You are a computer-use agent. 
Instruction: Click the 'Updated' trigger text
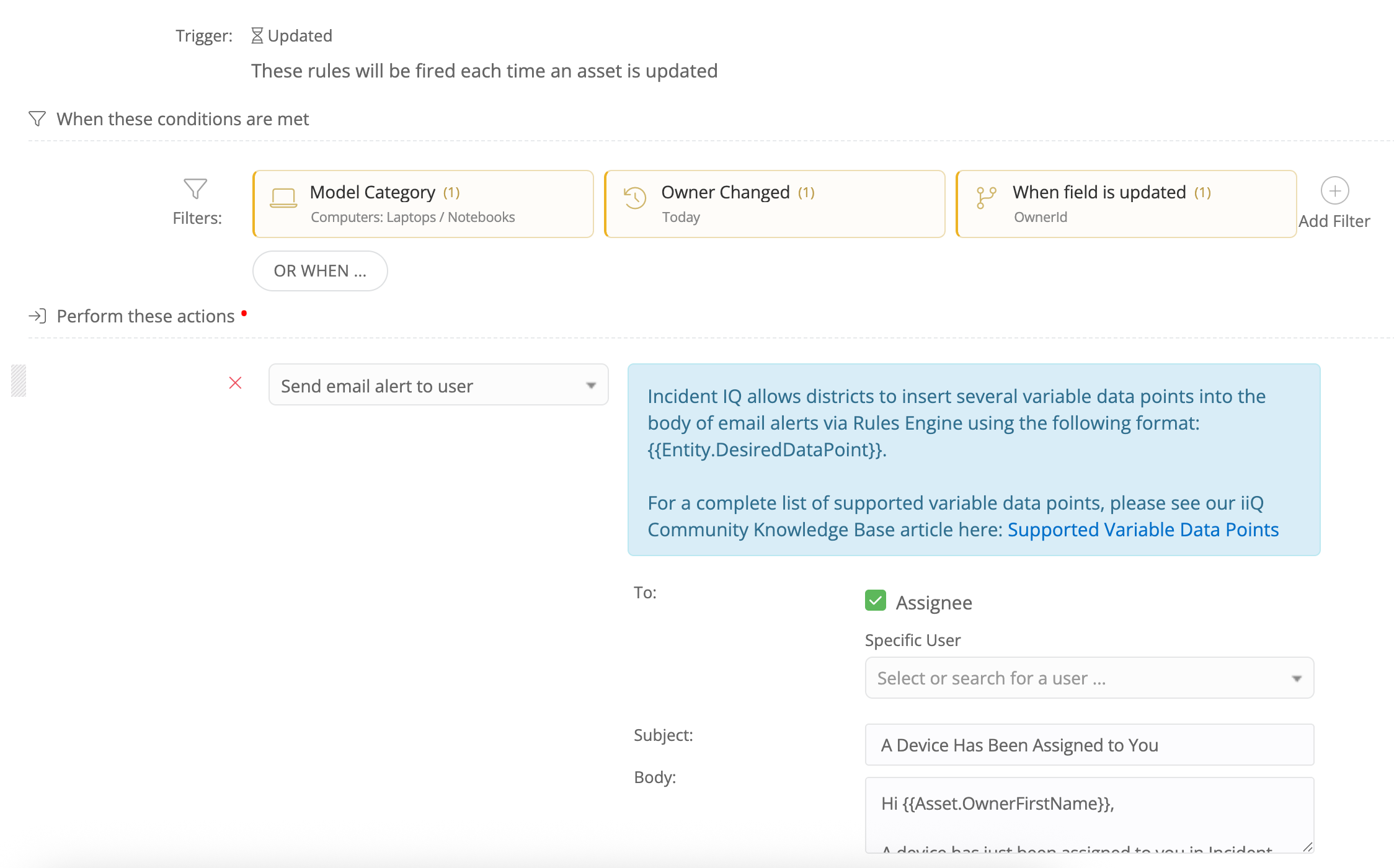click(300, 36)
